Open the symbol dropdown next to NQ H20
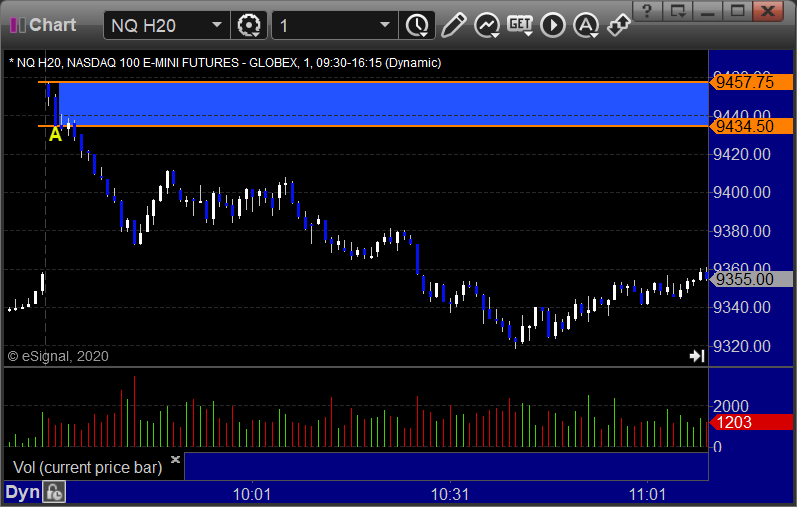Viewport: 797px width, 507px height. point(217,25)
